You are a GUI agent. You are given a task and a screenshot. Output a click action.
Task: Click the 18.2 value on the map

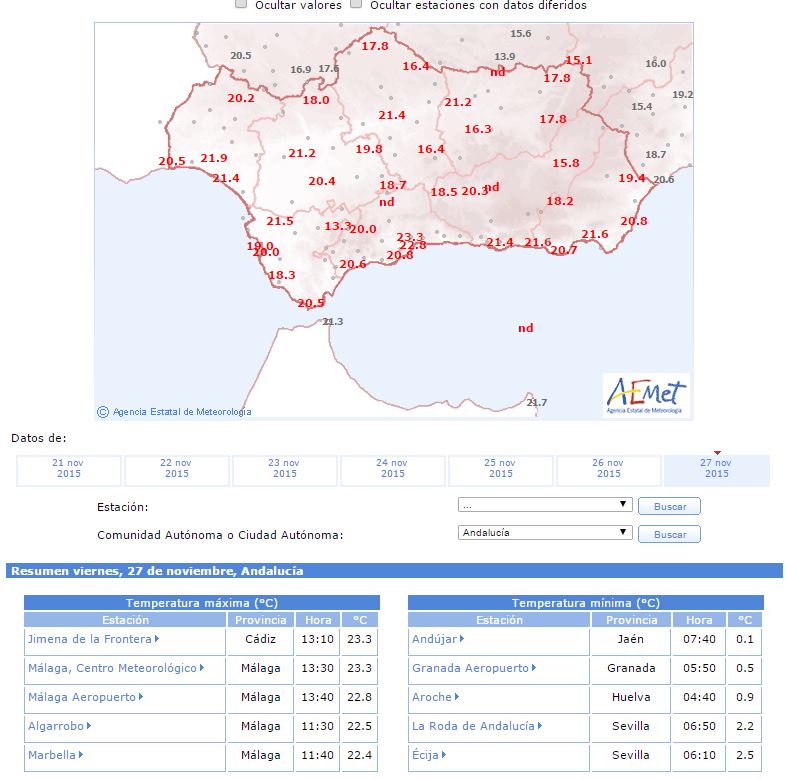tap(560, 202)
